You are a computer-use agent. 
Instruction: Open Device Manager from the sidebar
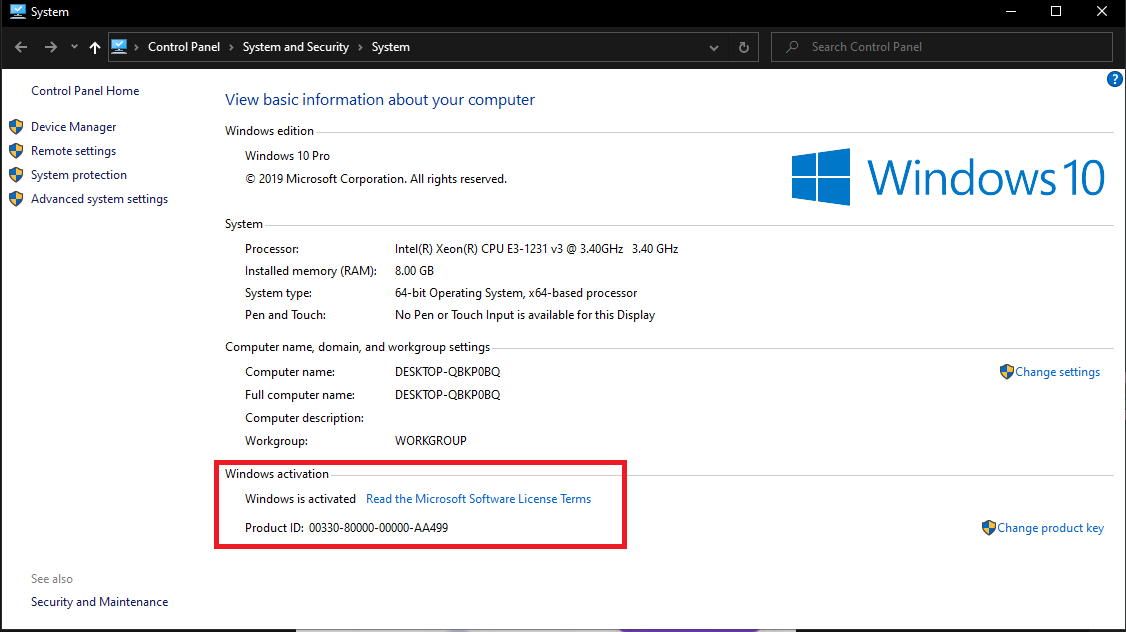pyautogui.click(x=73, y=127)
